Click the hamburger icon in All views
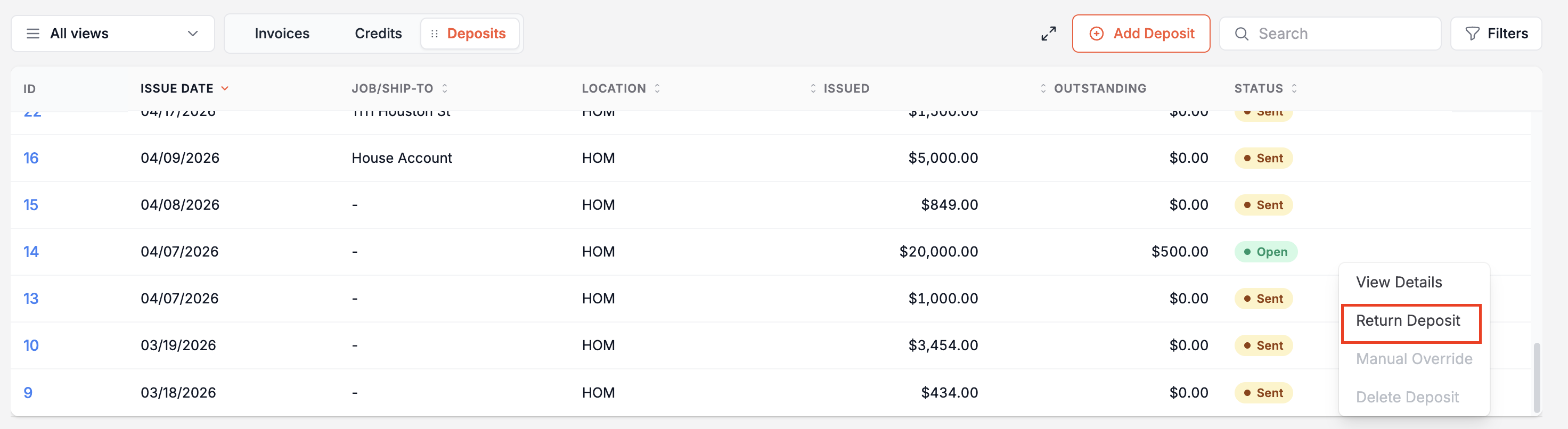The width and height of the screenshot is (1568, 429). [33, 34]
